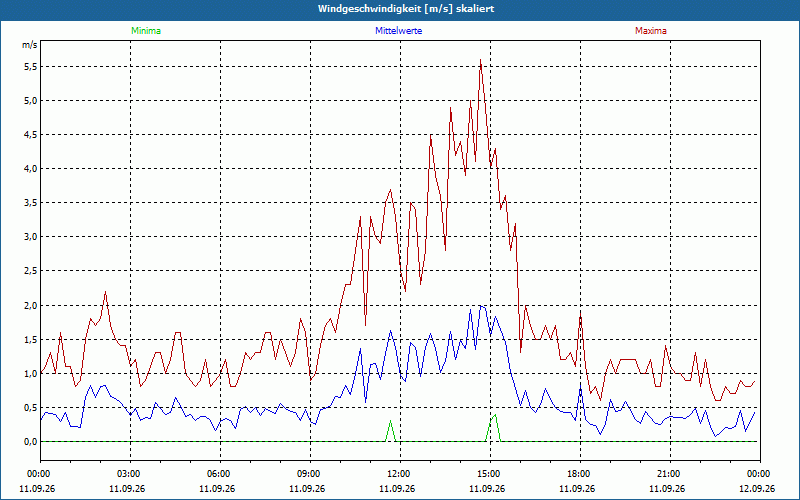Viewport: 800px width, 500px height.
Task: Click the 00:00 time label above 11.09.26
Action: tap(38, 474)
